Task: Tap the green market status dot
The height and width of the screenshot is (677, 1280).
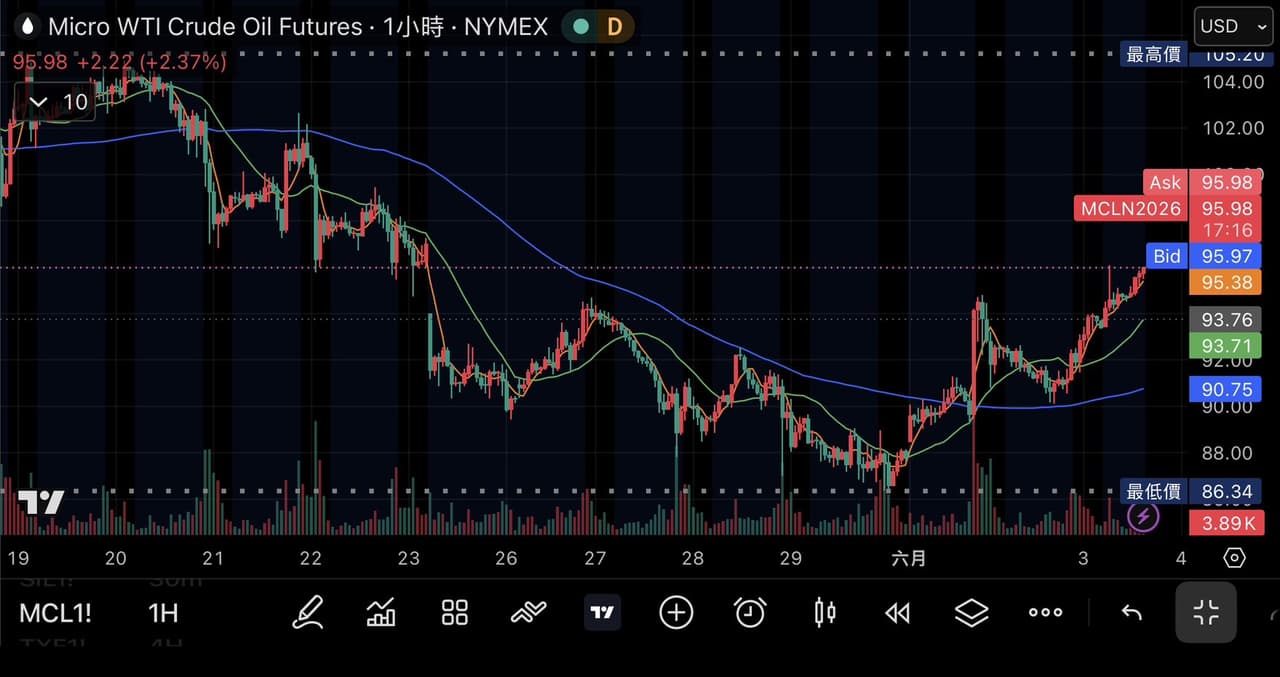Action: pos(580,27)
